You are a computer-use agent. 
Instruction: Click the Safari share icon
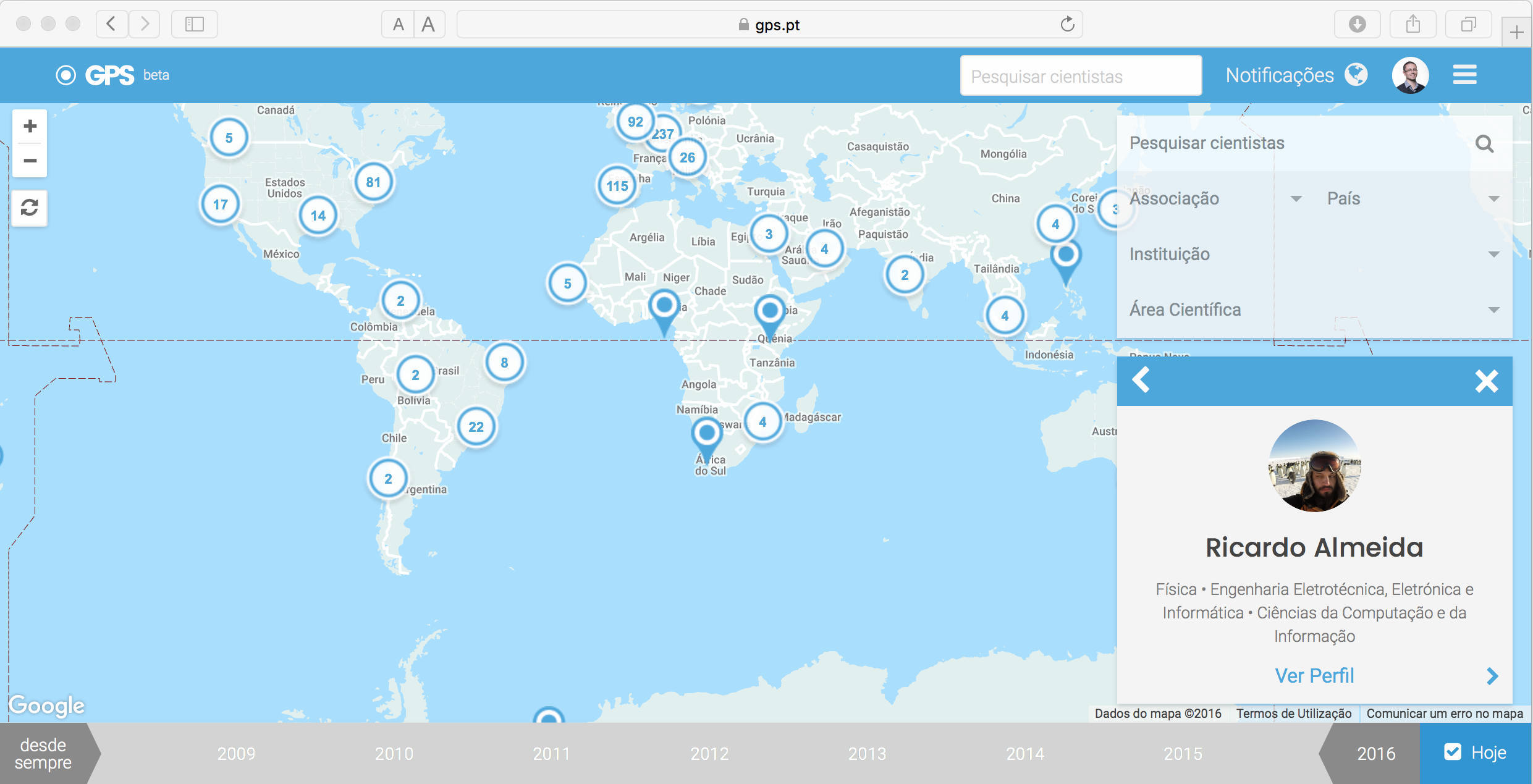pos(1413,25)
